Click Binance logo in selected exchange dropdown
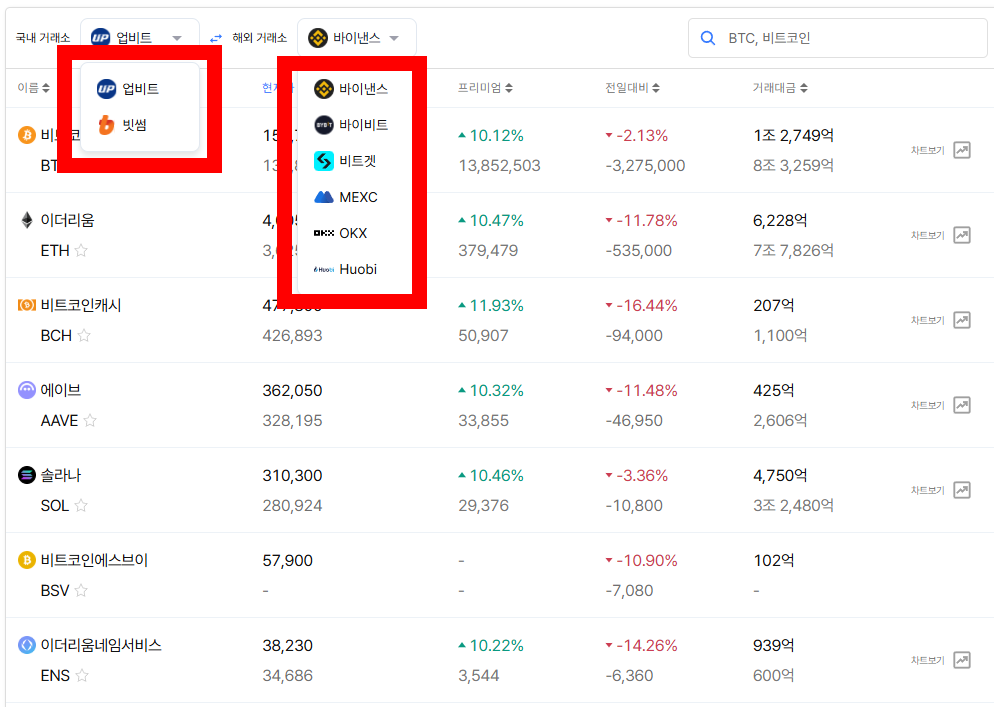The height and width of the screenshot is (707, 994). click(318, 38)
